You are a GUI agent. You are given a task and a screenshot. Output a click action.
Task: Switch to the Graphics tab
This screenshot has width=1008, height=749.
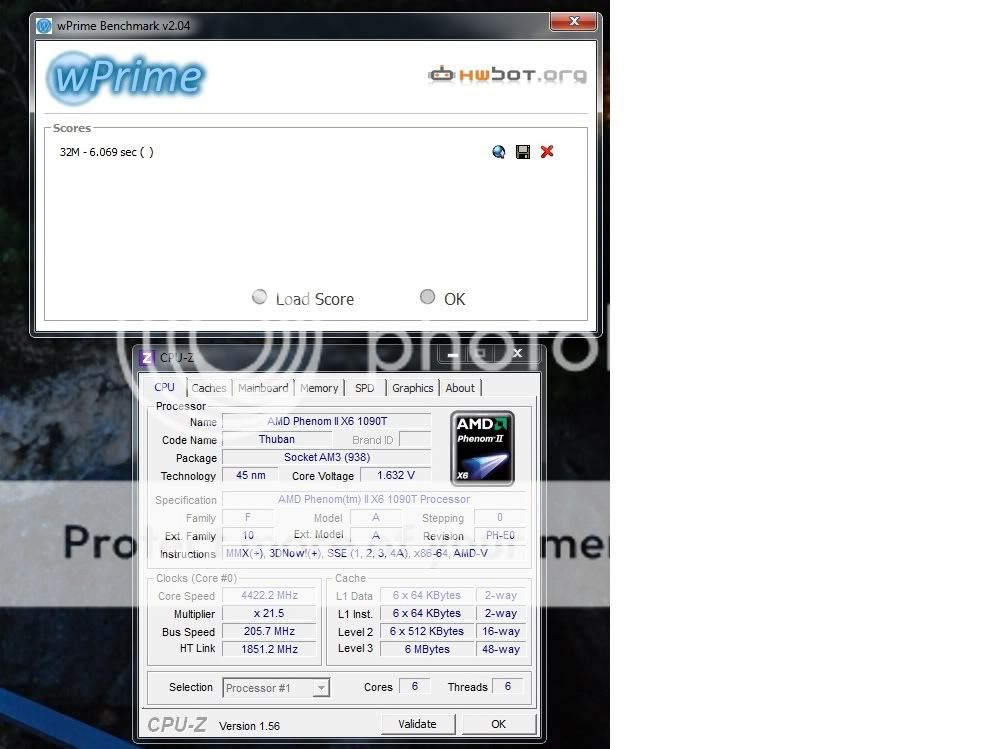(x=411, y=388)
